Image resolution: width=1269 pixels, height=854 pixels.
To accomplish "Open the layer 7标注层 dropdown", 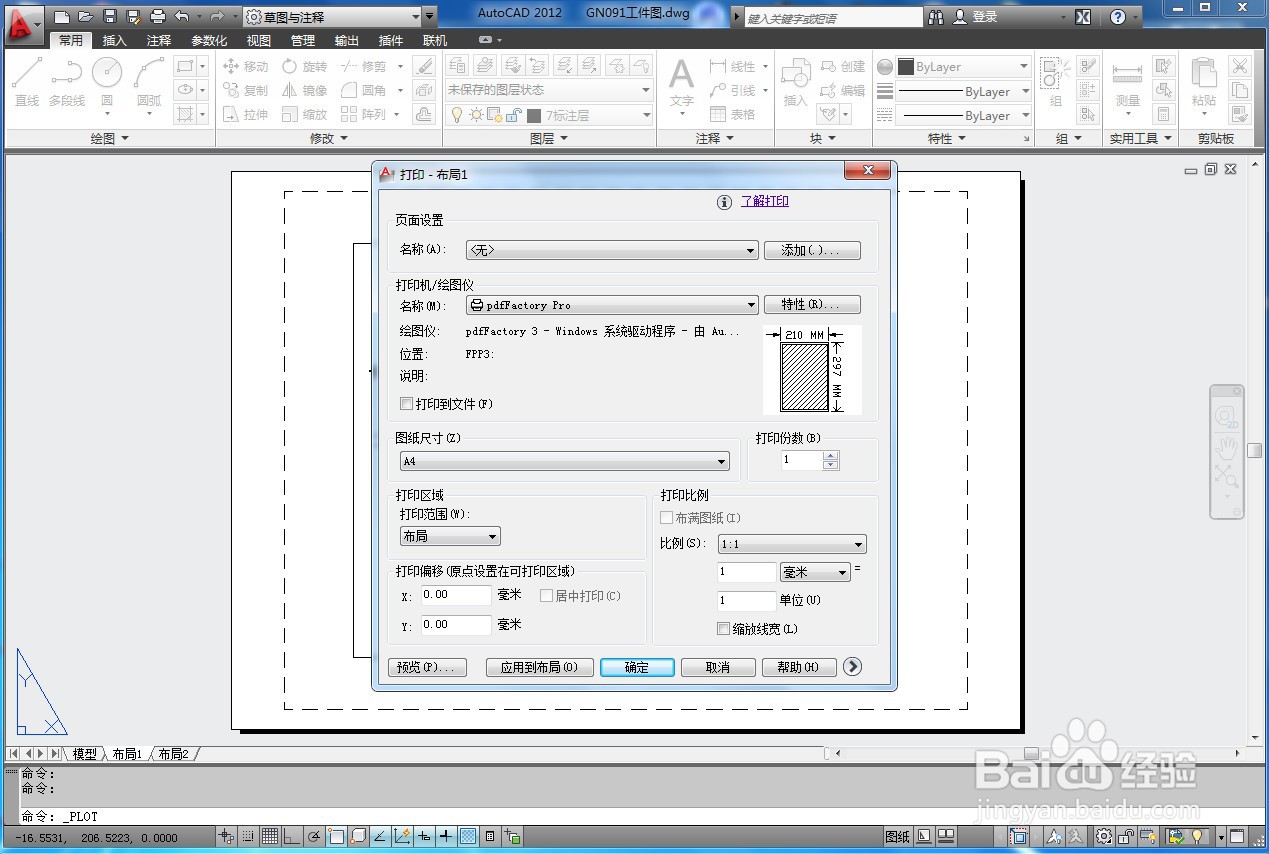I will (x=548, y=115).
